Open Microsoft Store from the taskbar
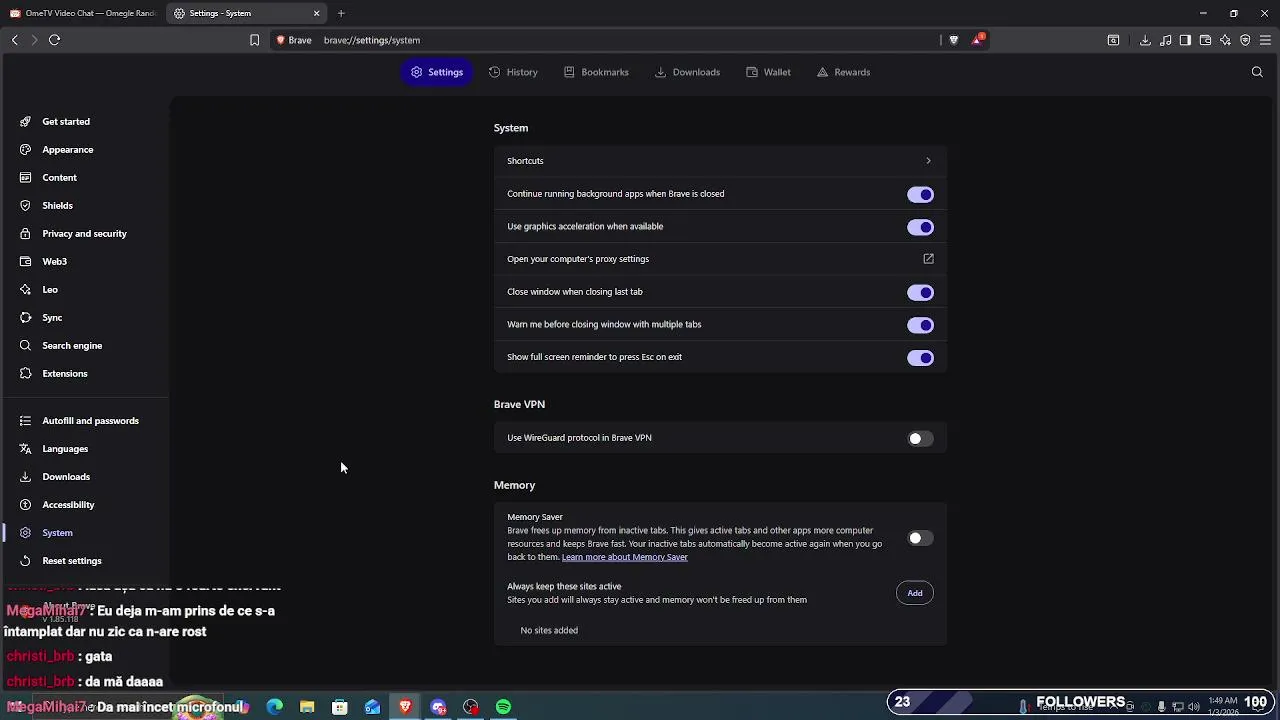This screenshot has height=720, width=1280. click(340, 707)
